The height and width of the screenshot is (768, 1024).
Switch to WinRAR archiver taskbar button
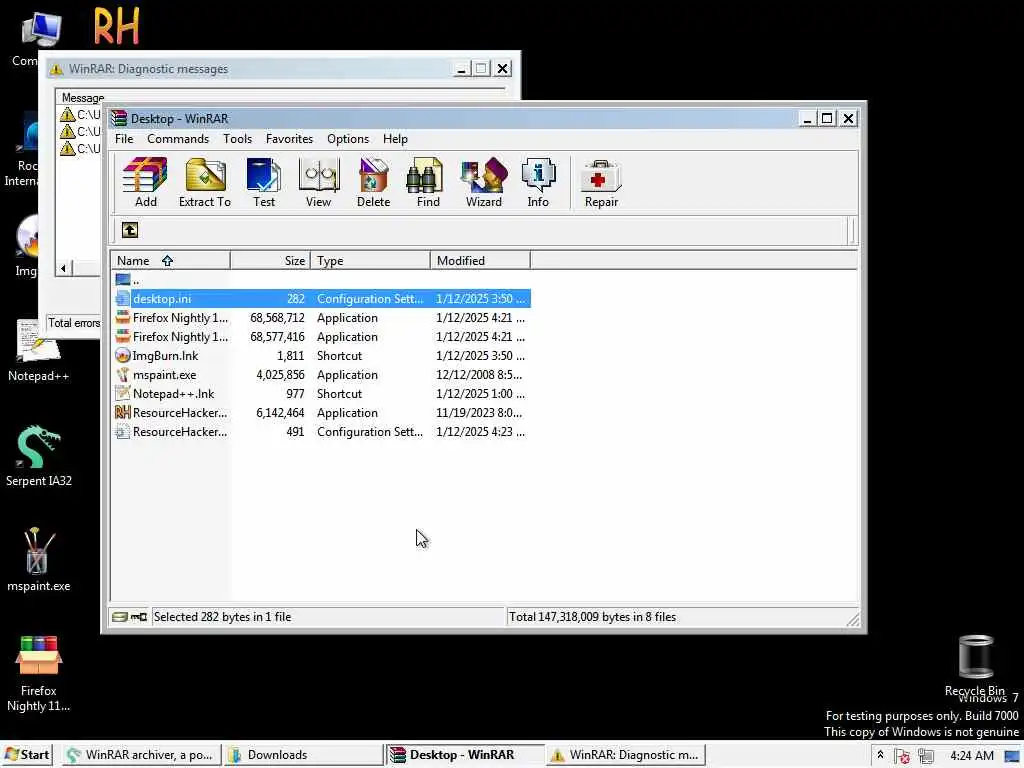[x=141, y=755]
